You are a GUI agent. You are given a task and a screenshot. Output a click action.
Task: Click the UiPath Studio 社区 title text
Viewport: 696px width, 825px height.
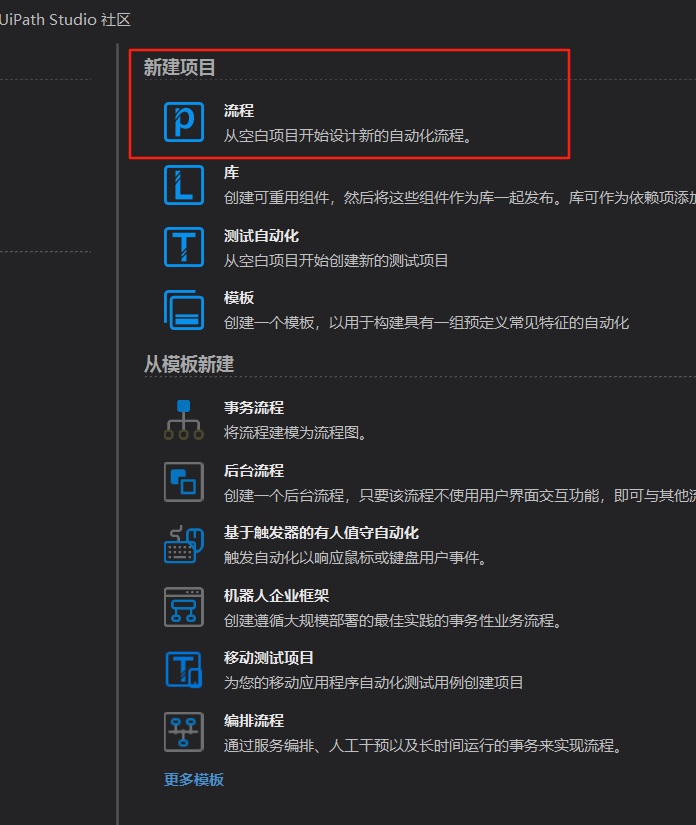pyautogui.click(x=65, y=20)
